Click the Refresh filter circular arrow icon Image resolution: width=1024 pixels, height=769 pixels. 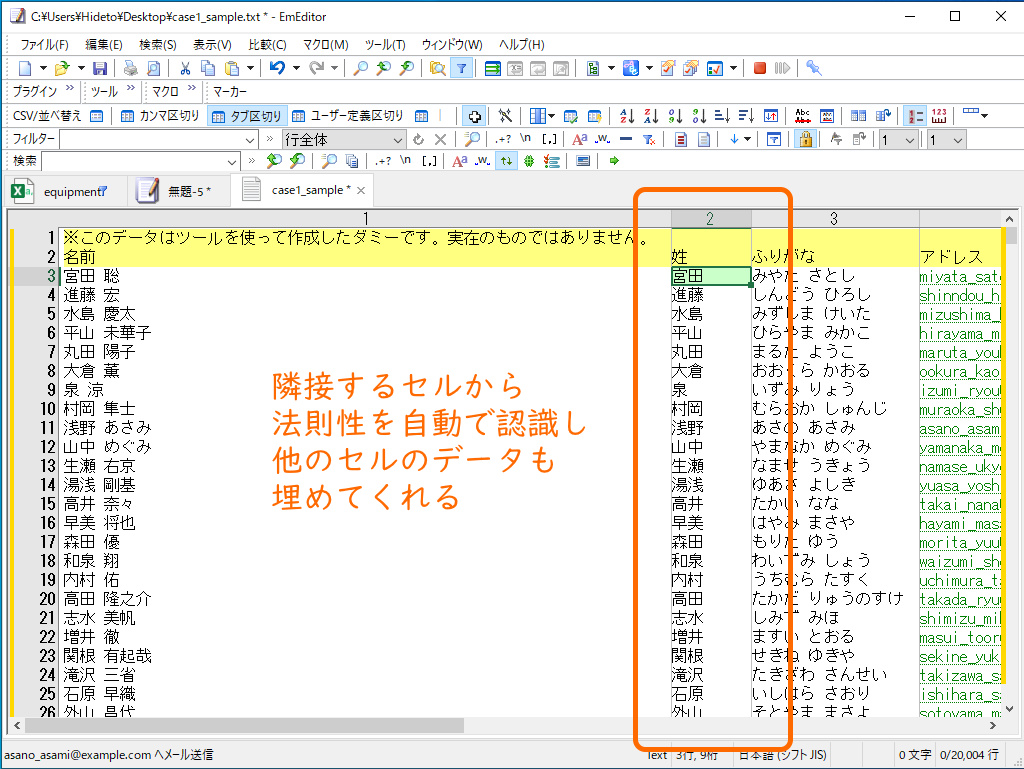[419, 140]
